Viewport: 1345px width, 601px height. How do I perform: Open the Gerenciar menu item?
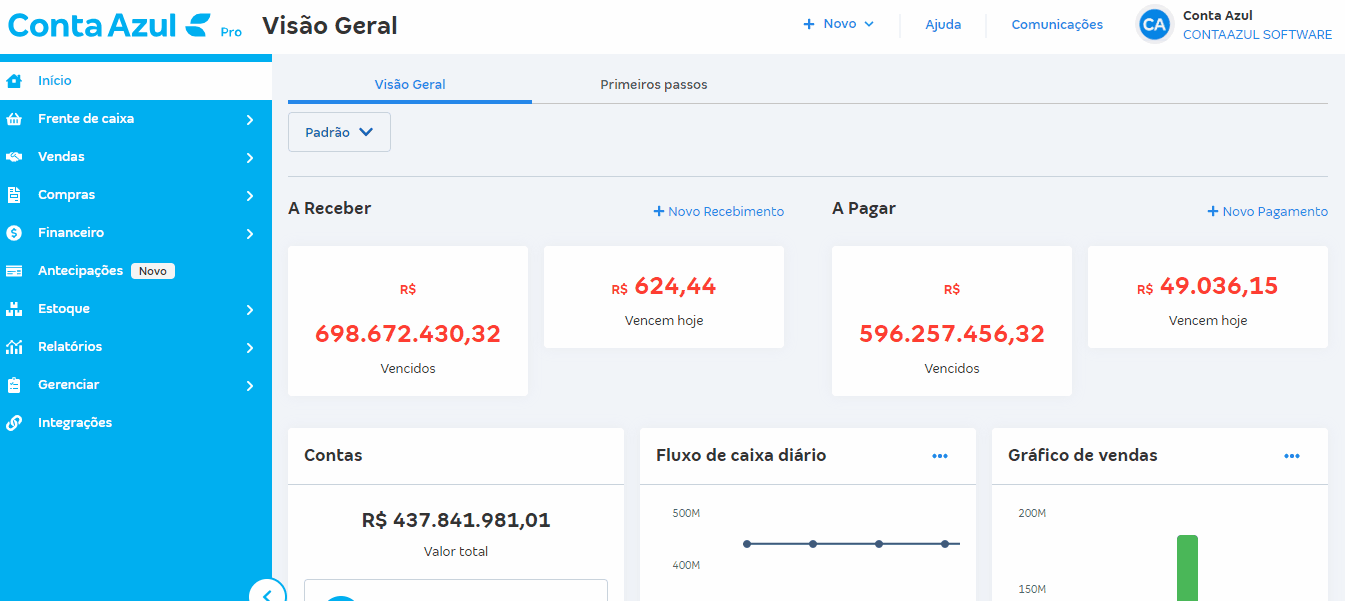point(136,385)
